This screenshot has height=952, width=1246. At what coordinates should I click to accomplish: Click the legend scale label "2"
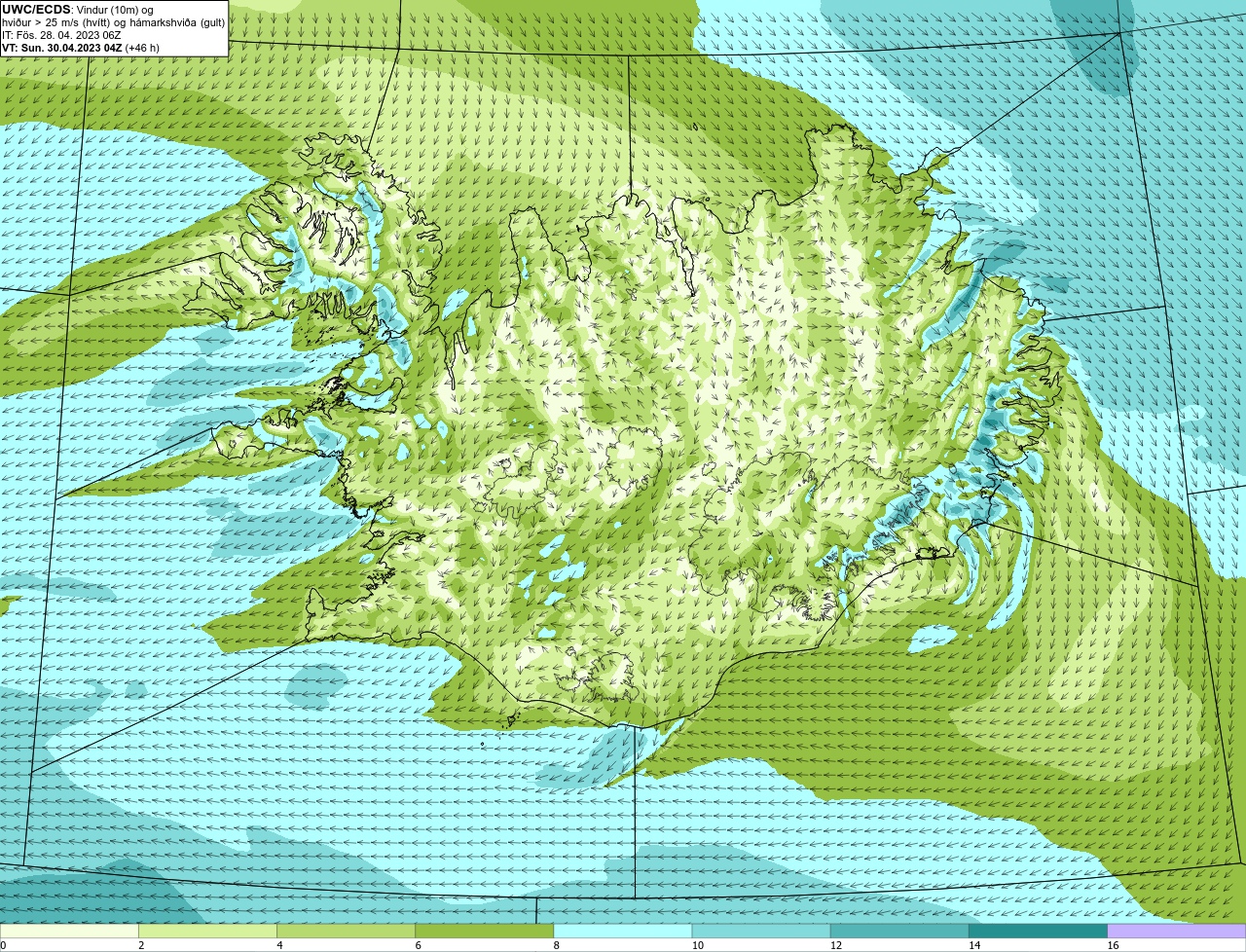[141, 945]
